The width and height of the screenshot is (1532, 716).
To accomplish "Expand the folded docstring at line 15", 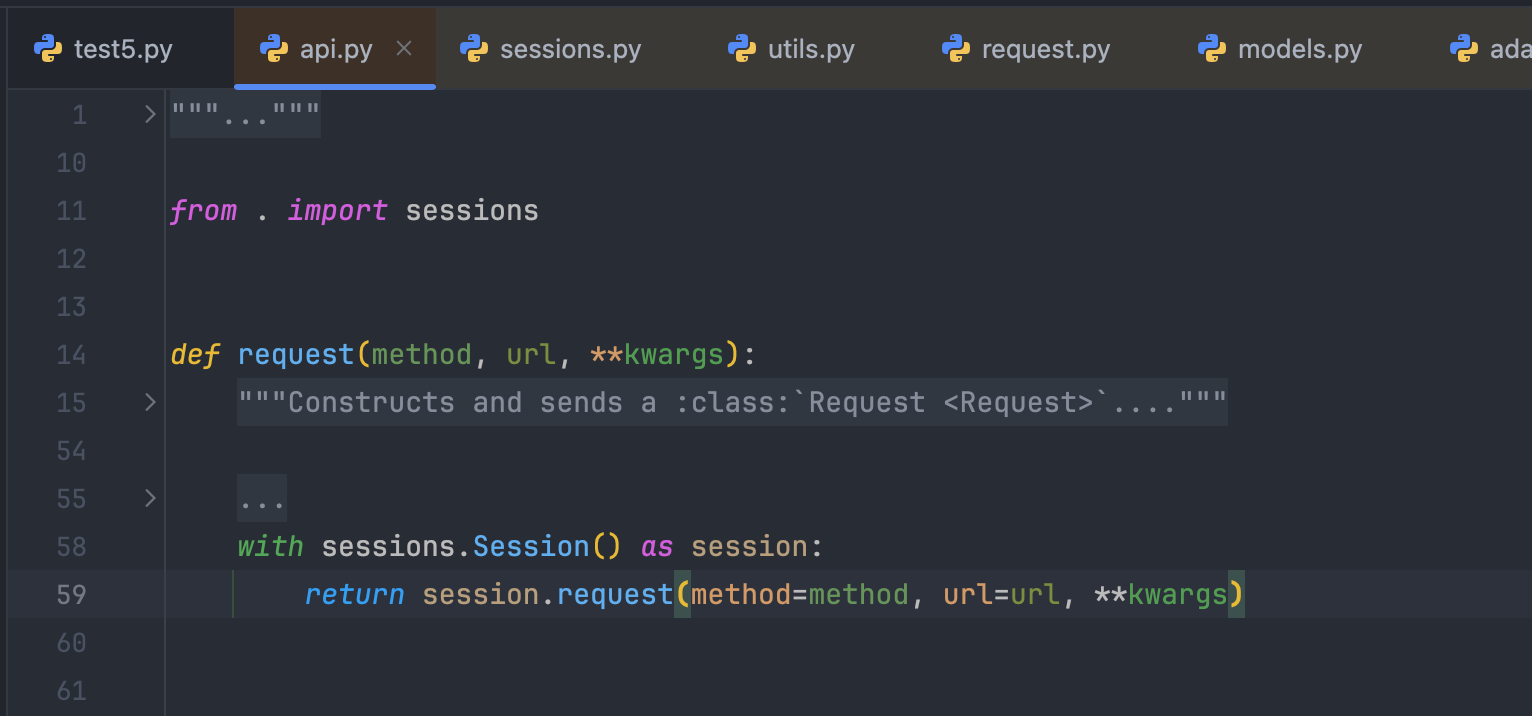I will [150, 403].
